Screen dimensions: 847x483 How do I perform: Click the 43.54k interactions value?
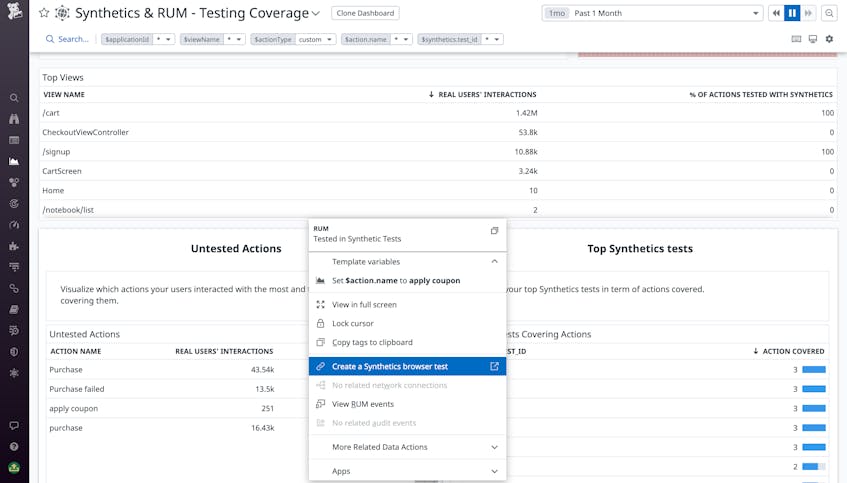(x=263, y=370)
